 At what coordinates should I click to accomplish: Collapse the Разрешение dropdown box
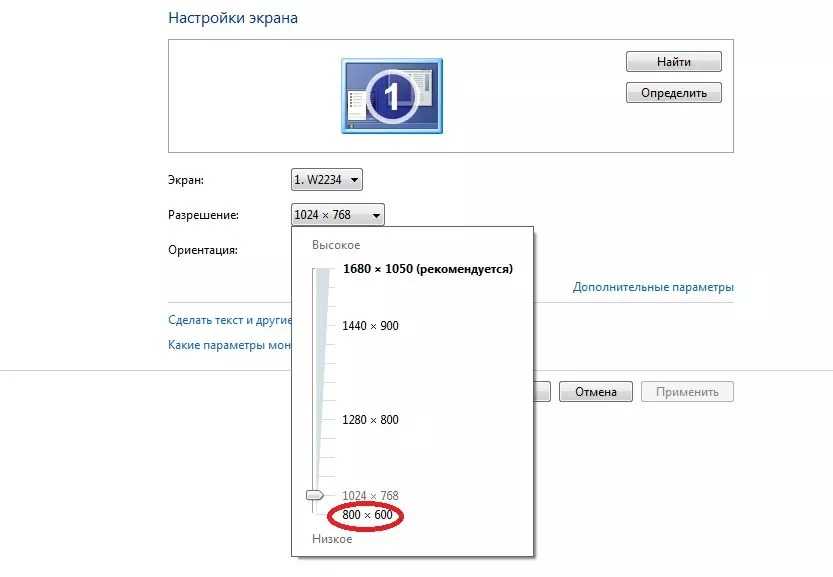click(337, 214)
